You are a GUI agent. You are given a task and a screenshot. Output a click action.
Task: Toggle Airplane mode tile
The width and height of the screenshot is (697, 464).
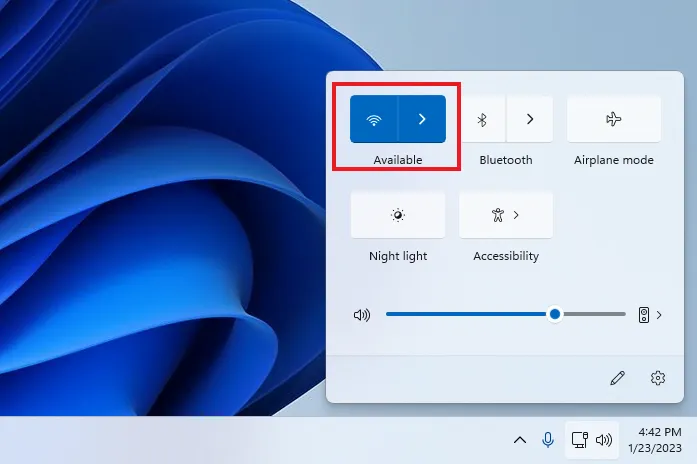coord(614,119)
